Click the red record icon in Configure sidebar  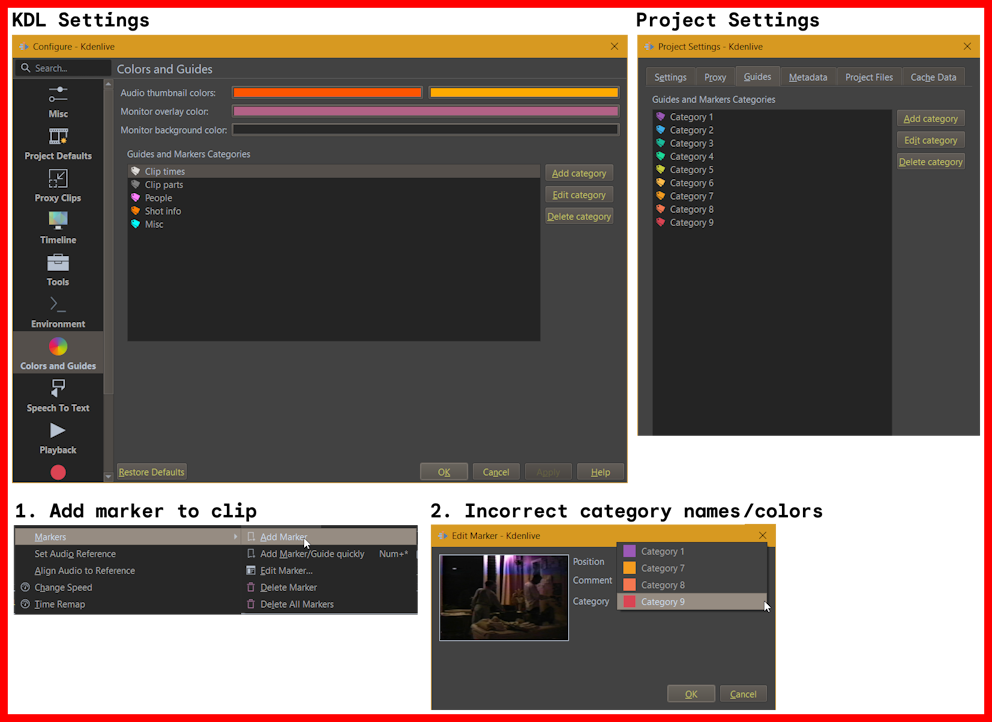58,472
